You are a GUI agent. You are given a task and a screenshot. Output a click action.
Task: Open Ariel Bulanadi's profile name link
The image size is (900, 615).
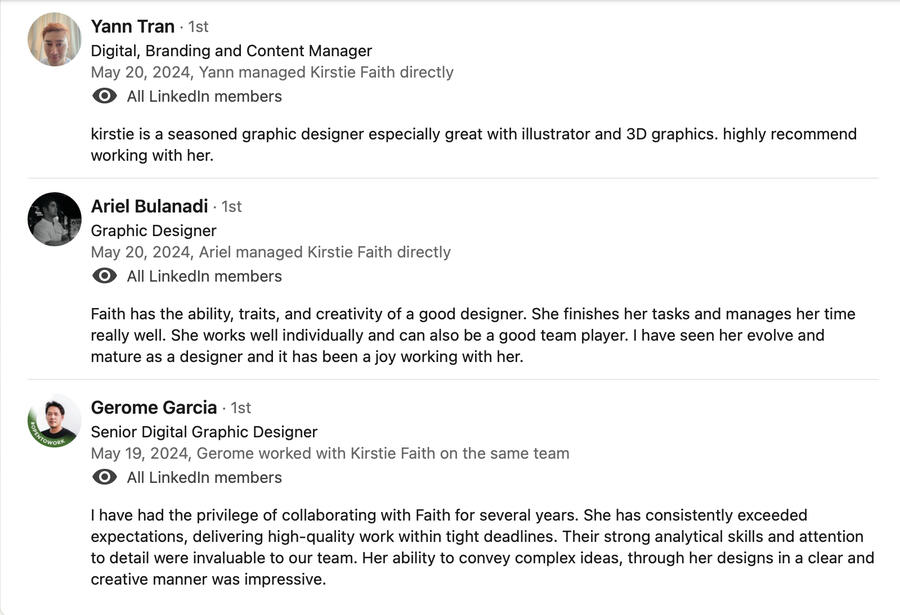tap(149, 206)
